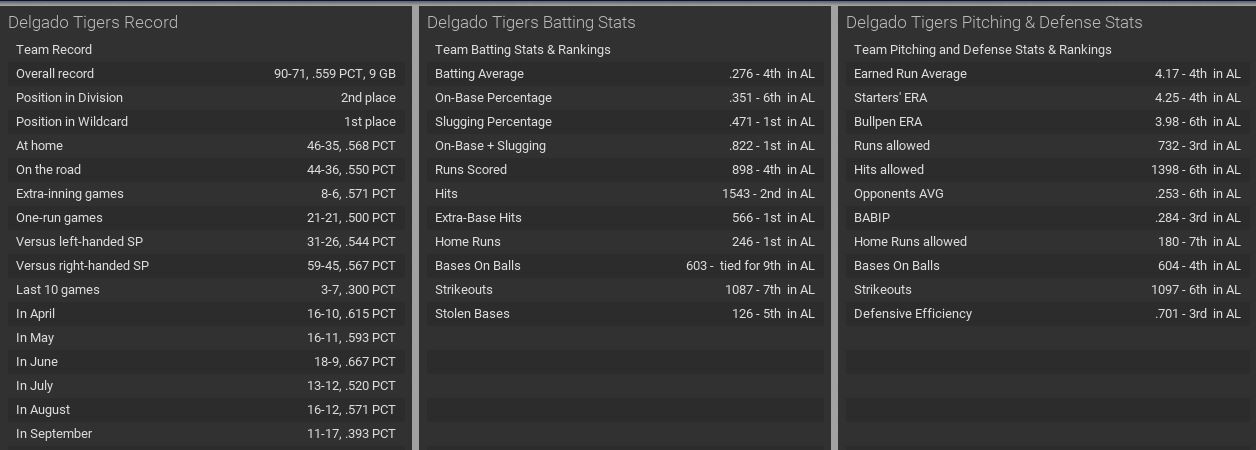Viewport: 1256px width, 450px height.
Task: Select the Home Runs batting row
Action: 625,242
